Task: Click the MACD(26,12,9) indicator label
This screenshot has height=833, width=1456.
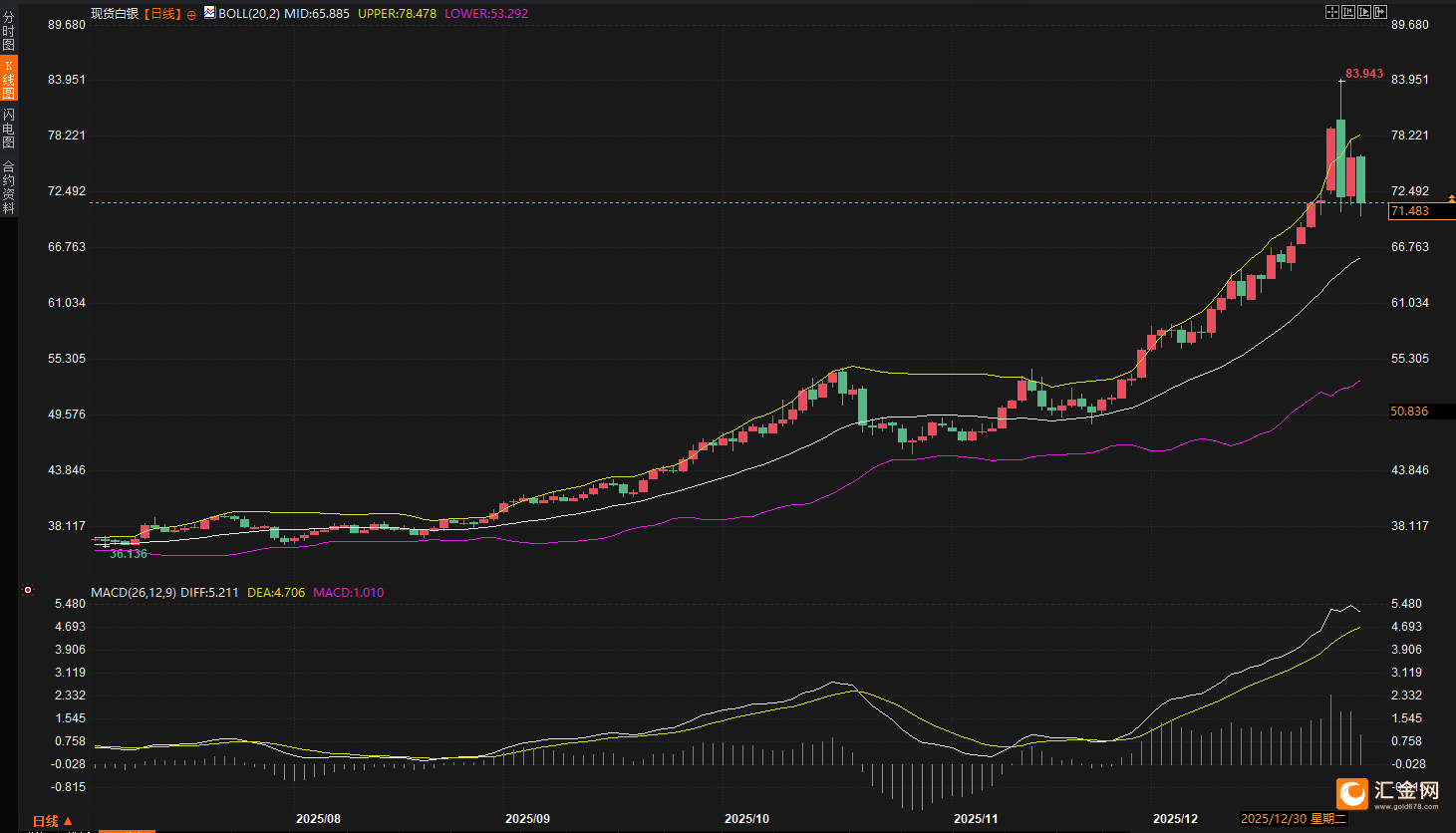Action: (134, 593)
